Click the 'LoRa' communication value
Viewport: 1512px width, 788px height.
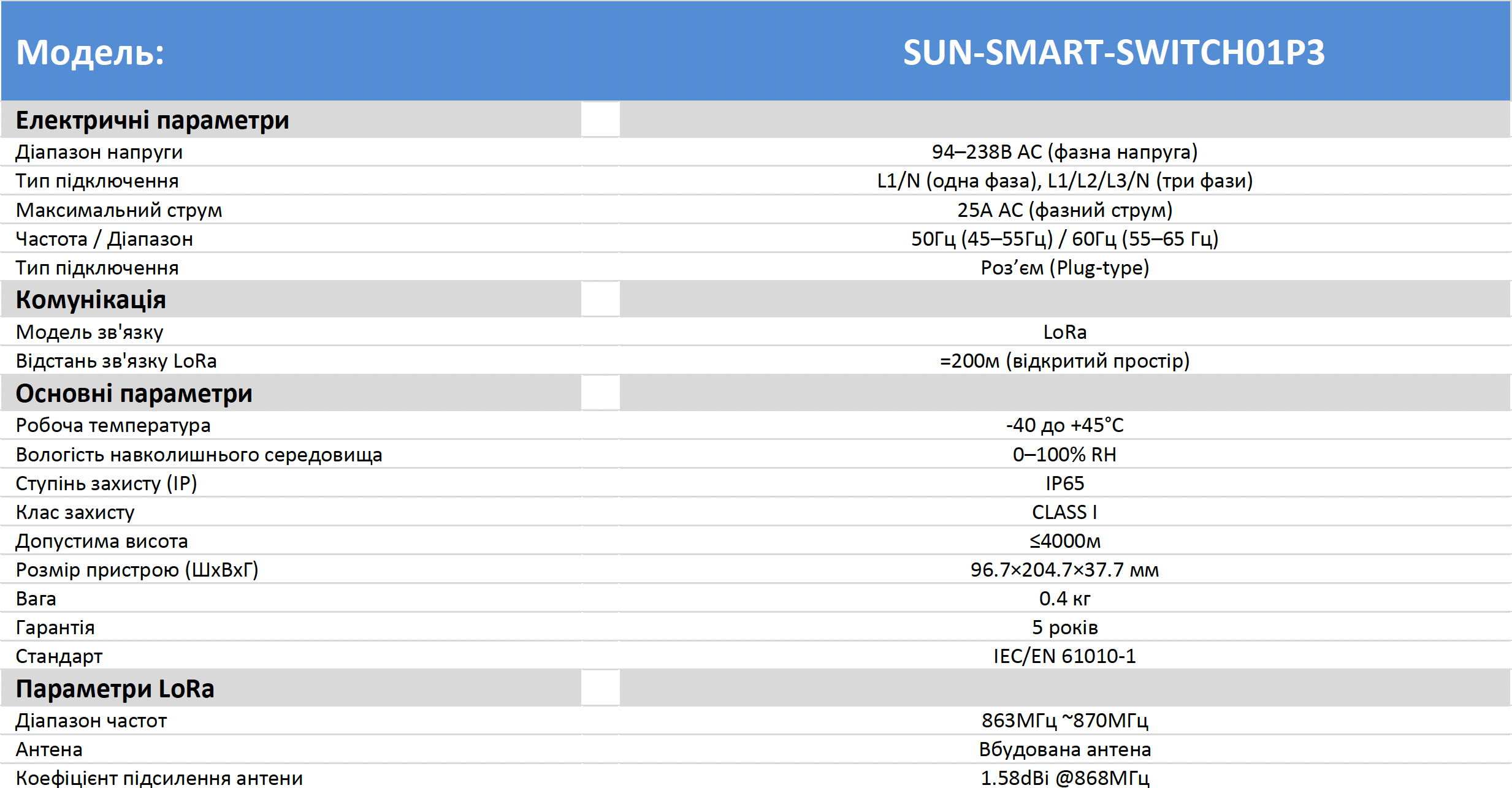1064,332
